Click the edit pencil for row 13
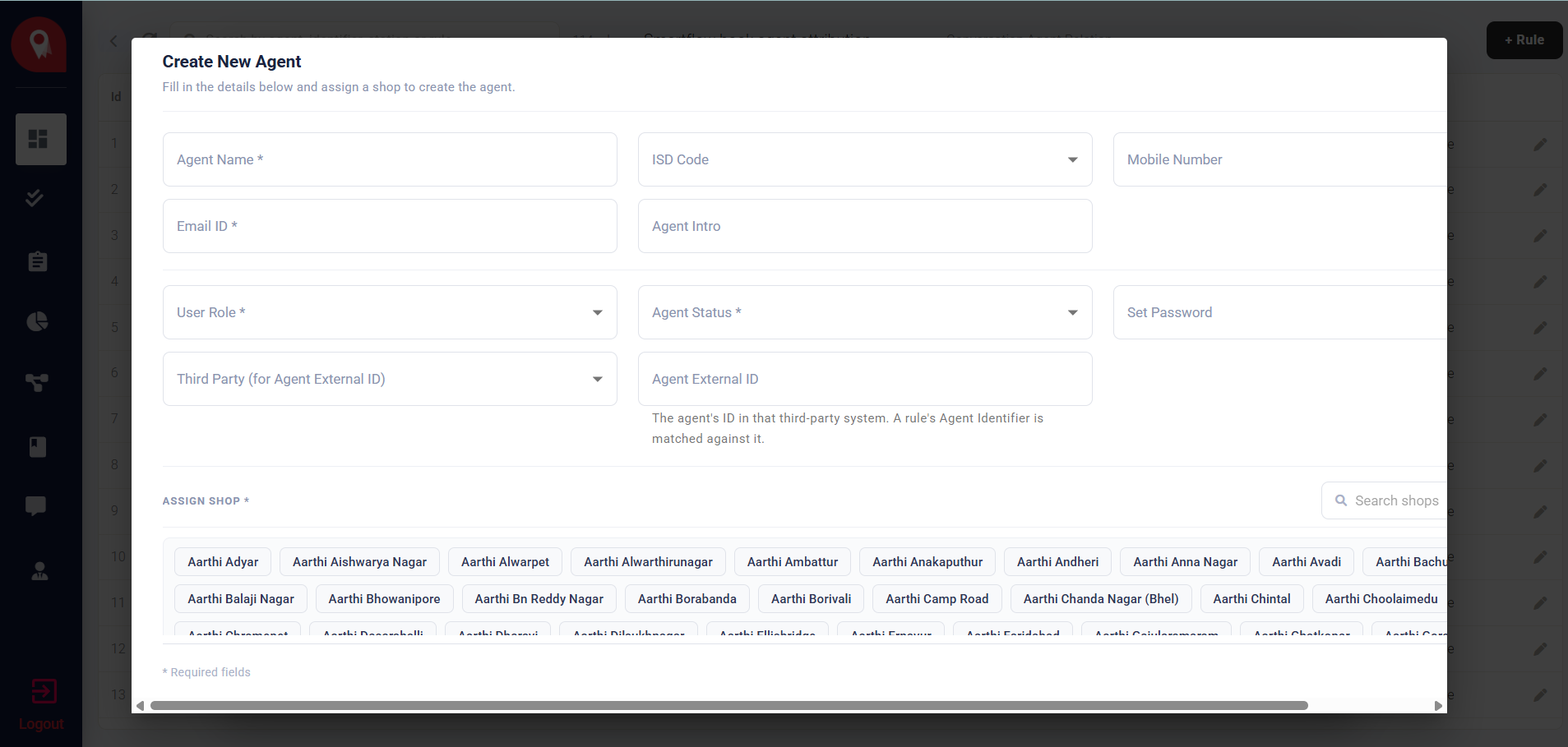This screenshot has height=747, width=1568. pos(1540,695)
